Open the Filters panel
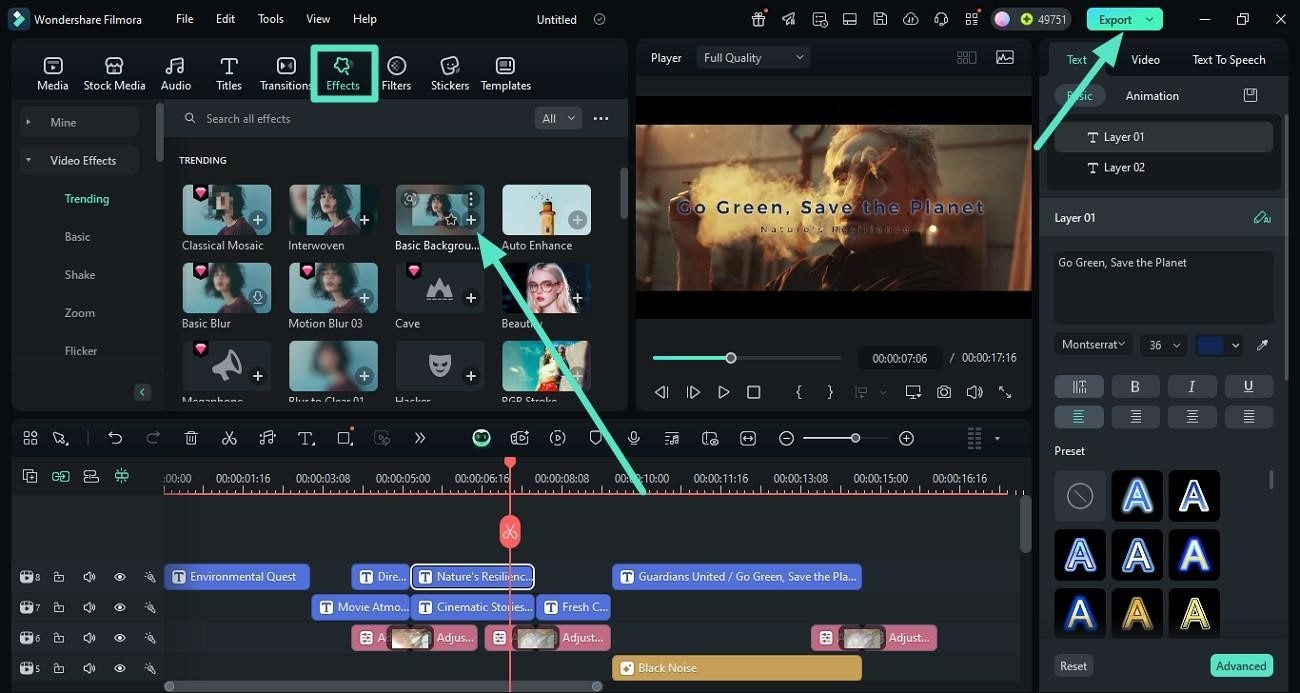This screenshot has height=693, width=1300. 396,74
